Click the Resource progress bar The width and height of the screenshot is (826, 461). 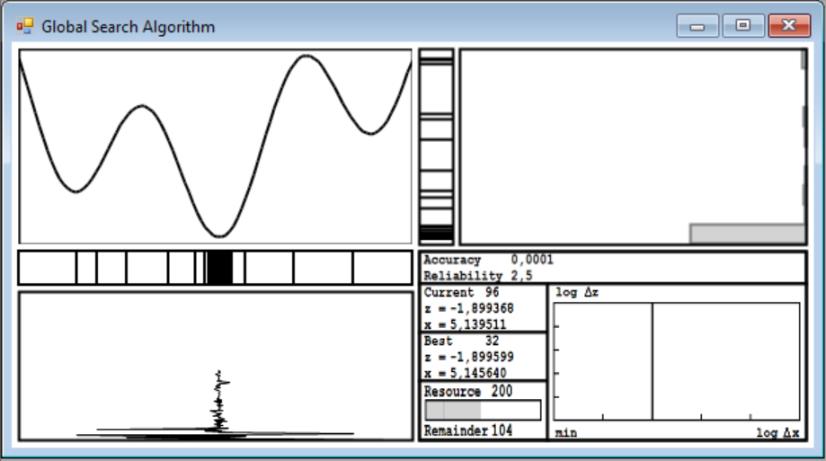483,410
